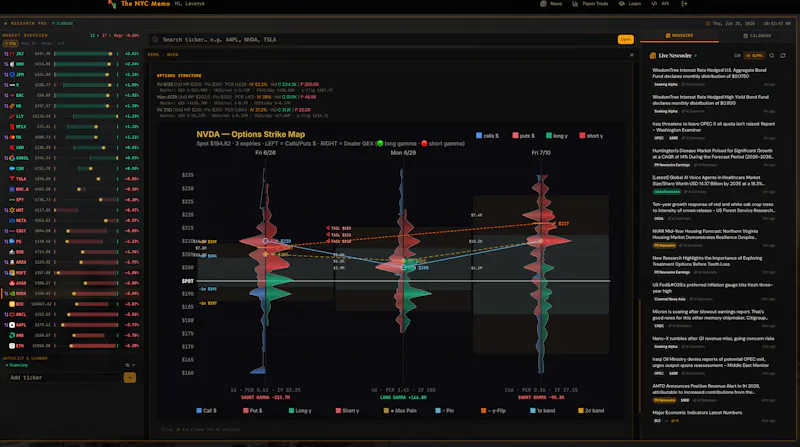Image resolution: width=800 pixels, height=447 pixels.
Task: Switch to the Newswire tab
Action: [x=679, y=36]
